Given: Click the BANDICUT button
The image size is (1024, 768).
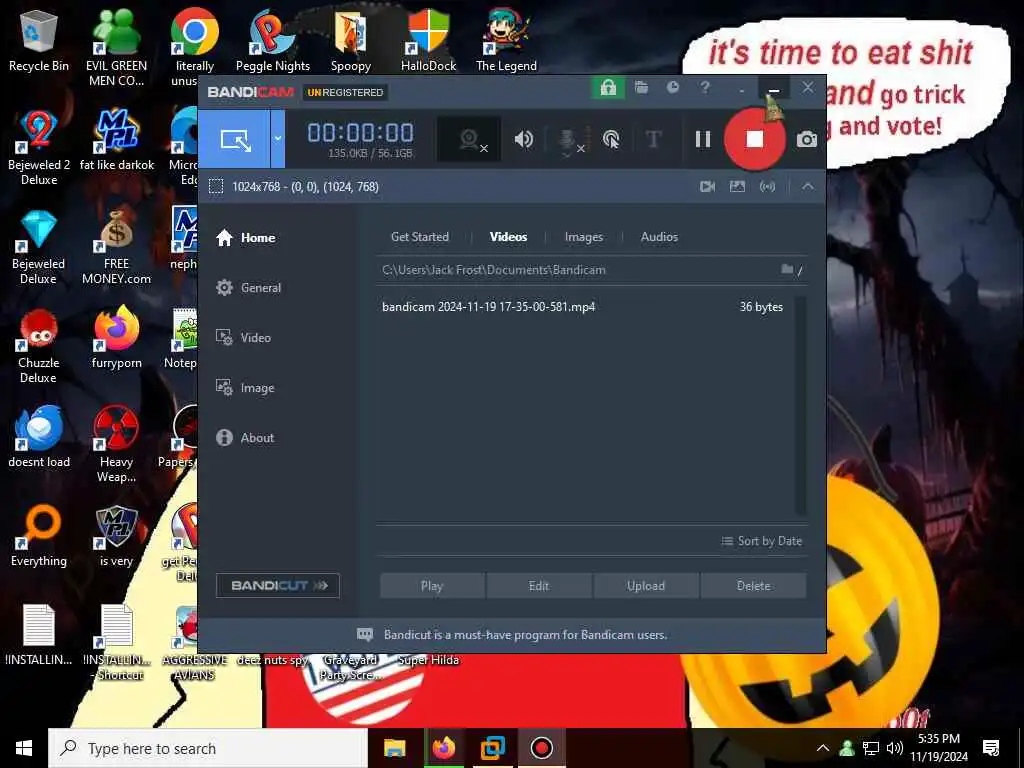Looking at the screenshot, I should [278, 585].
